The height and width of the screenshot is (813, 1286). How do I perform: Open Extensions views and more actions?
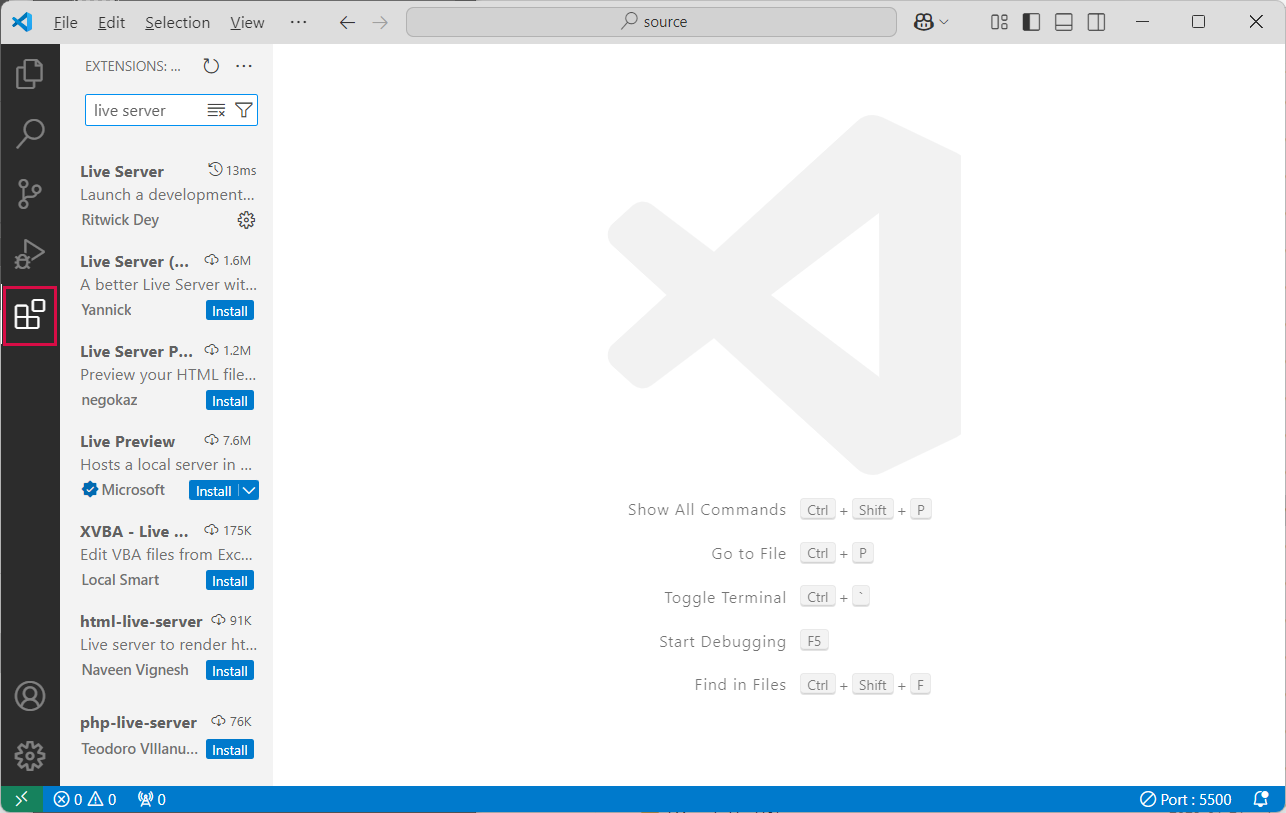(x=244, y=66)
